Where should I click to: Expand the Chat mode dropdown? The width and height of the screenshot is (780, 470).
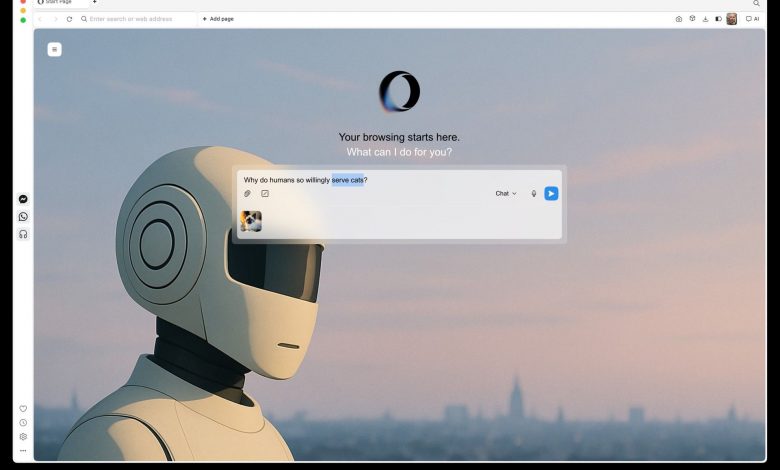point(506,193)
